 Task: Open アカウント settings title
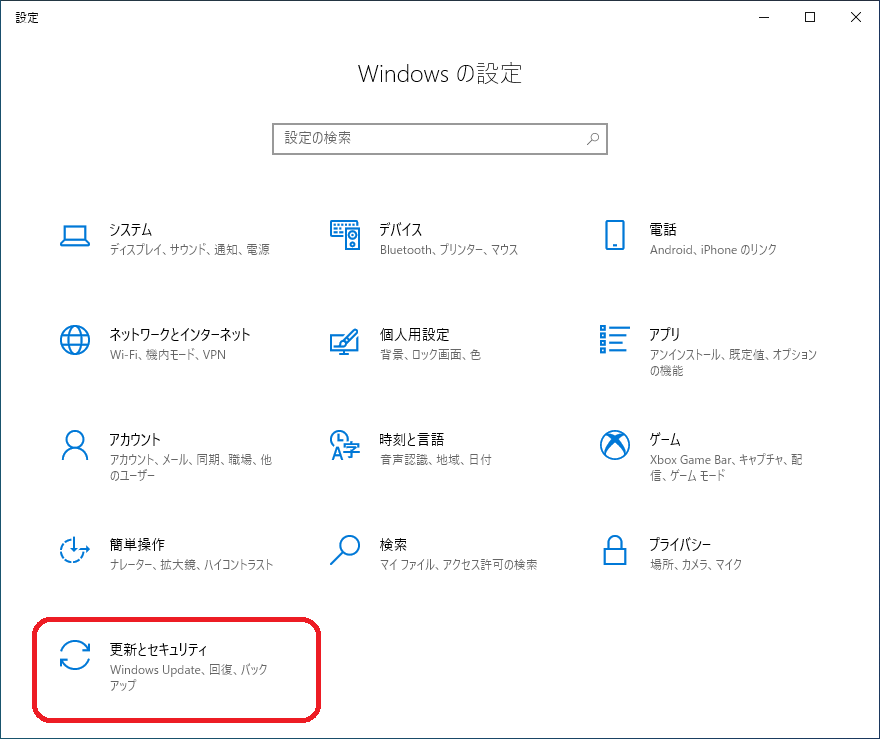point(135,439)
